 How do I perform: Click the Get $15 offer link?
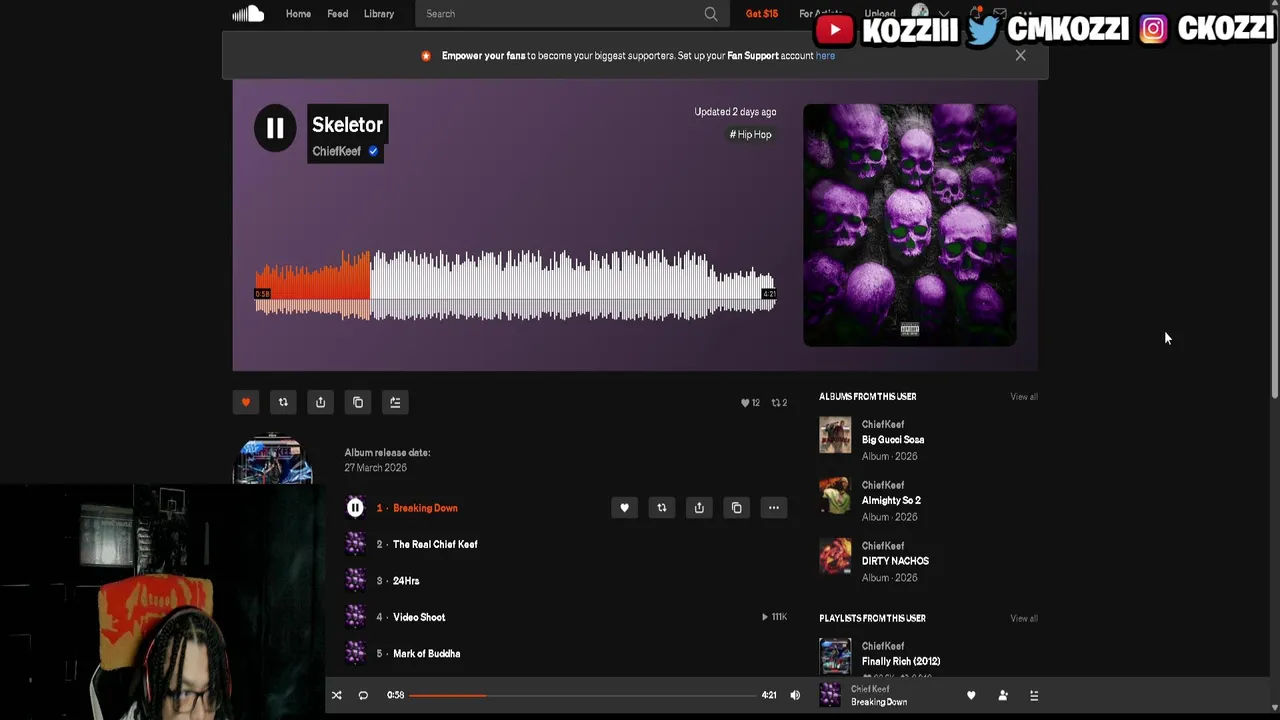click(762, 14)
